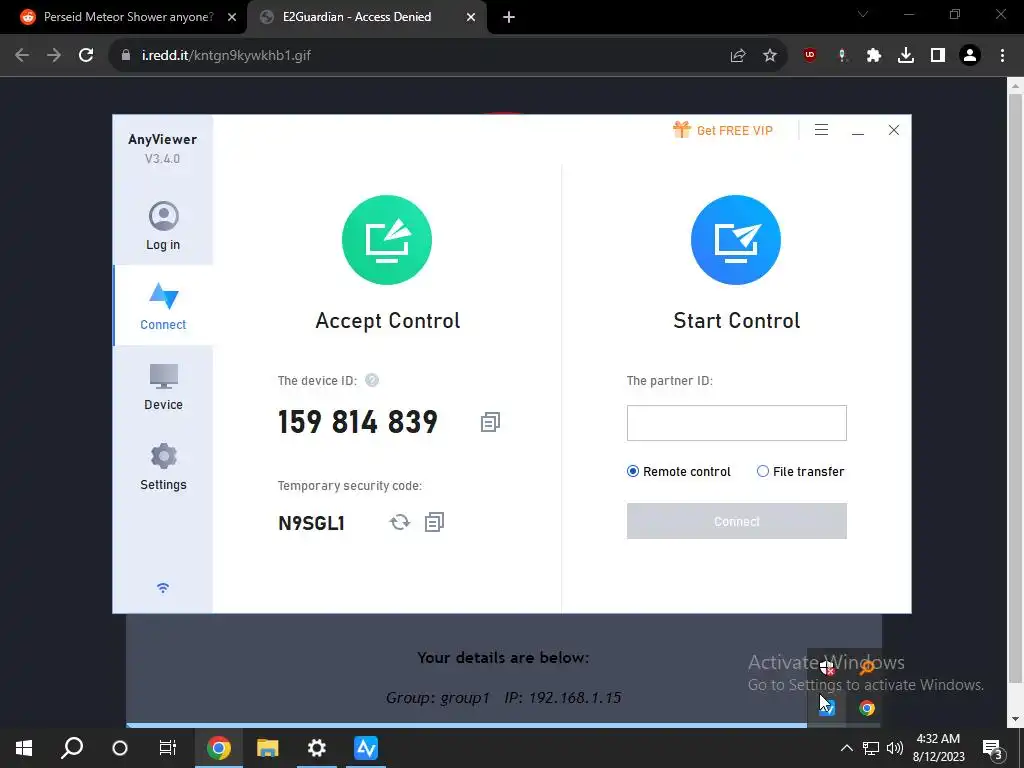This screenshot has height=768, width=1024.
Task: Switch to E2Guardian Access Denied tab
Action: pyautogui.click(x=357, y=17)
